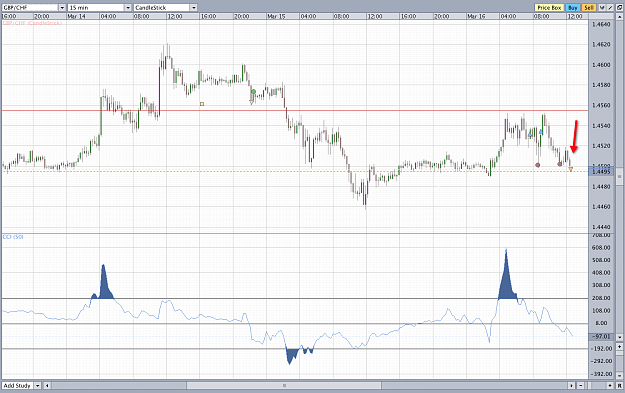
Task: Open the chevron menu next to Sell
Action: click(x=602, y=8)
